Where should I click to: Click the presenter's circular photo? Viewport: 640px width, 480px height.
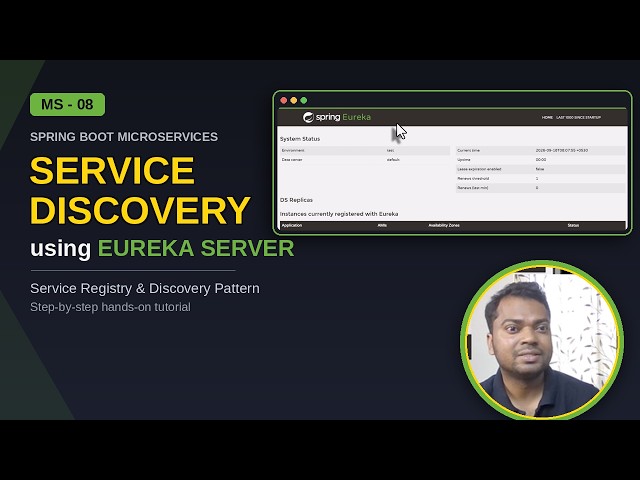(542, 340)
